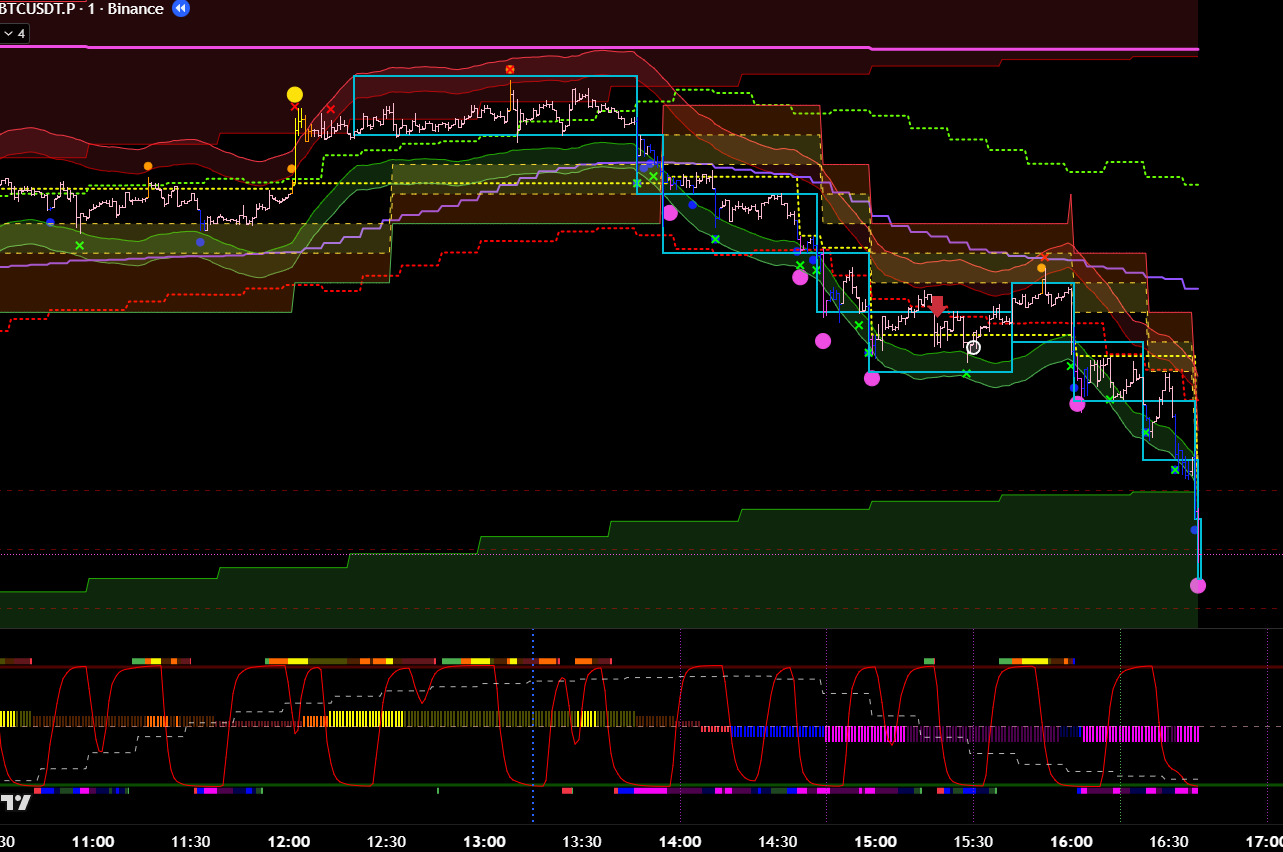Click the red circled X marker
This screenshot has width=1283, height=852.
click(x=510, y=69)
